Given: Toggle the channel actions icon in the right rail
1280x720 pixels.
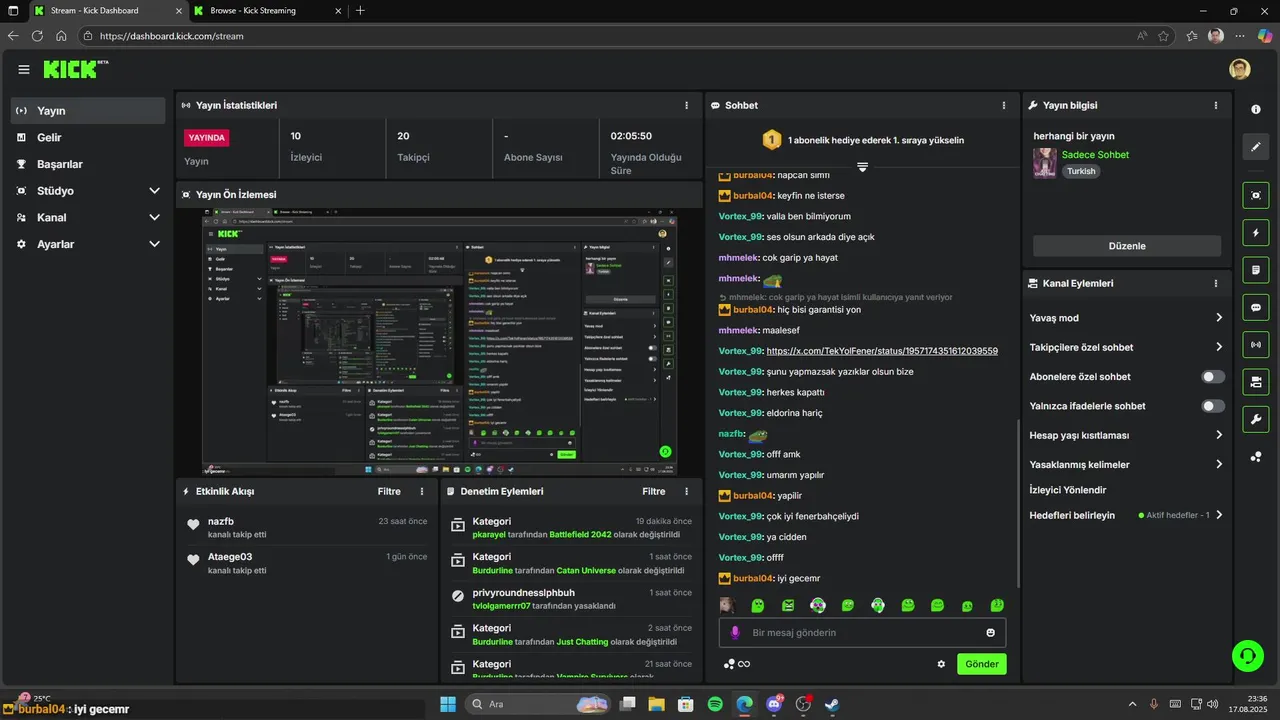Looking at the screenshot, I should pyautogui.click(x=1256, y=382).
